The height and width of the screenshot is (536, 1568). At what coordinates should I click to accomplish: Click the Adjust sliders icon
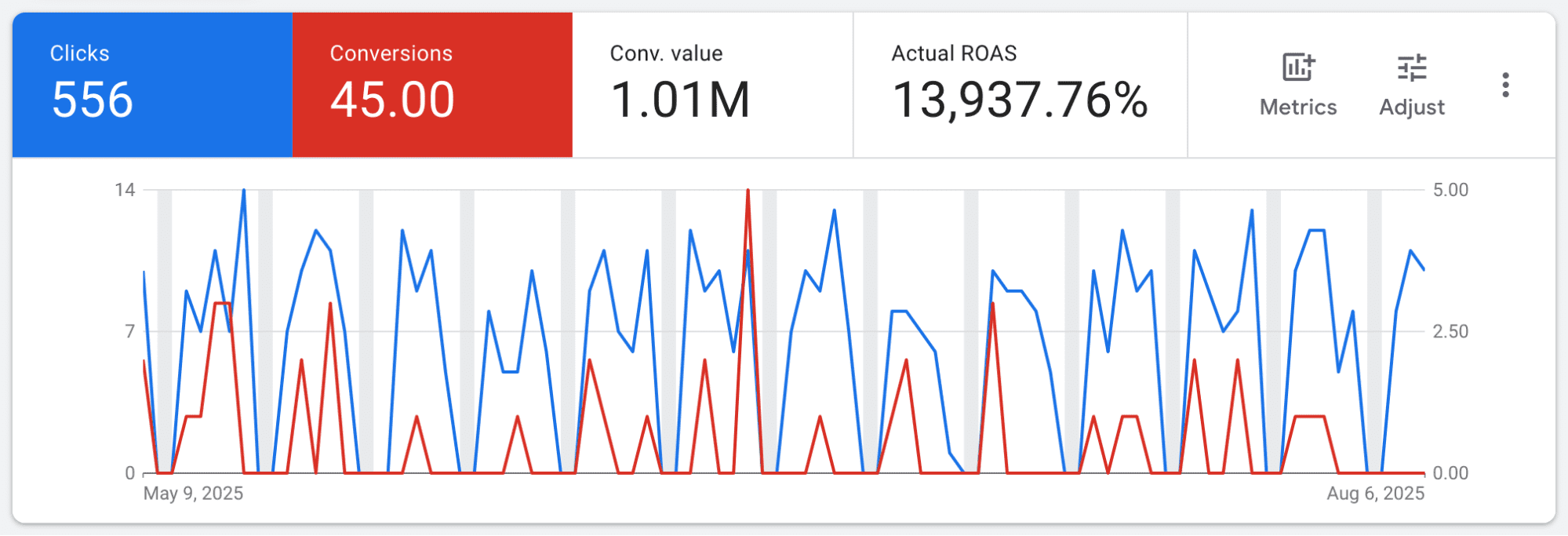(1412, 67)
